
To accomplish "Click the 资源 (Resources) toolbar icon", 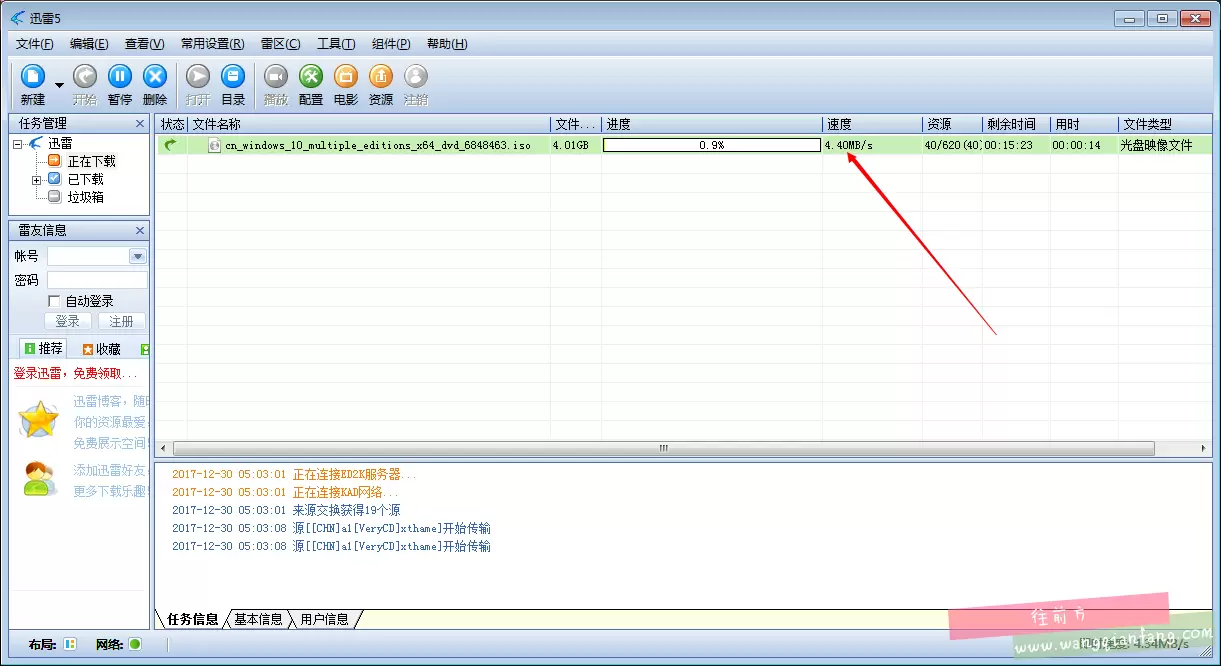I will [x=381, y=76].
